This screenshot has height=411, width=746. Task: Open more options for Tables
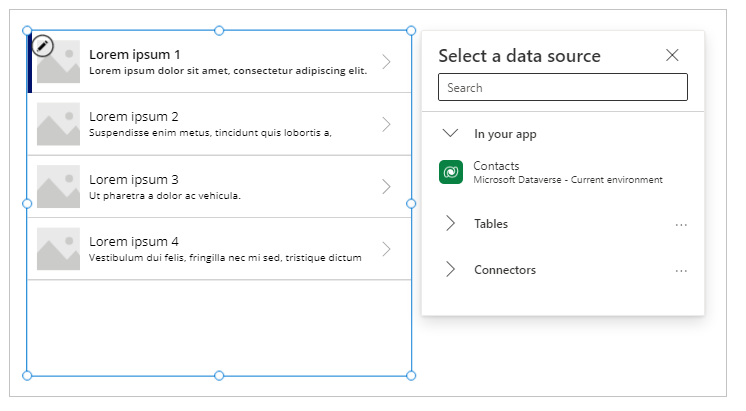coord(681,224)
